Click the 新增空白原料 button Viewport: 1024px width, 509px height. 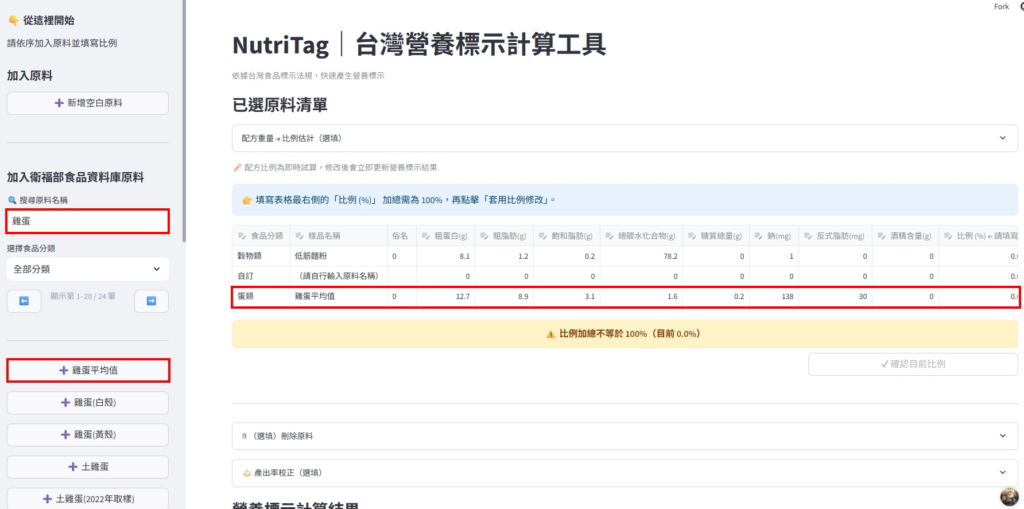88,103
